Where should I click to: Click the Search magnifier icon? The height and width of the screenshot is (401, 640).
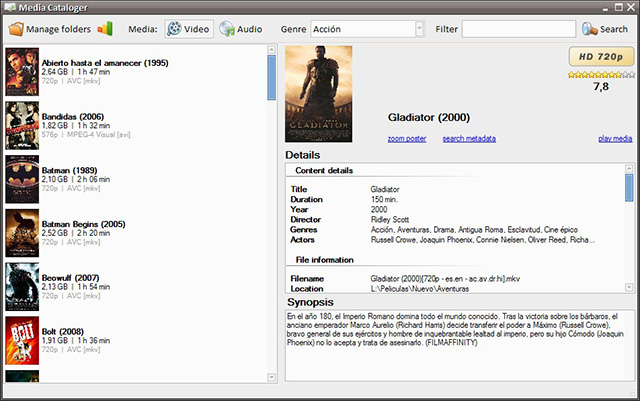589,29
